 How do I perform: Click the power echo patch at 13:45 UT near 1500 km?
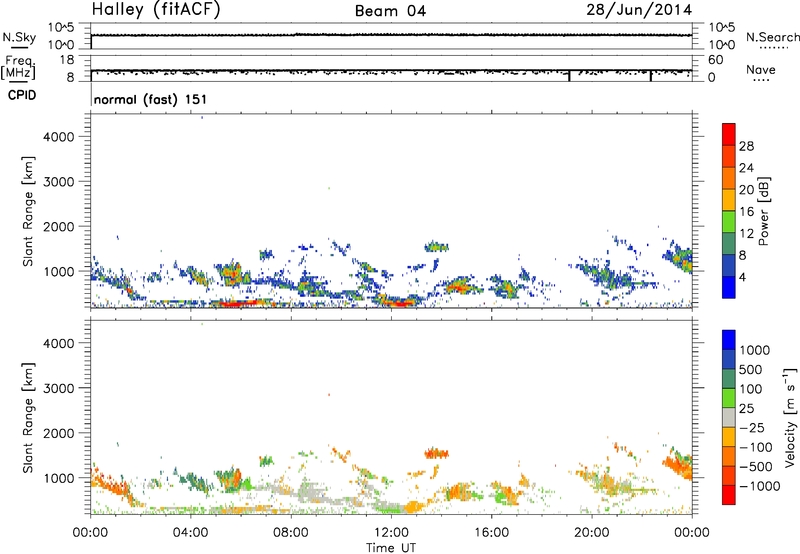tap(436, 247)
